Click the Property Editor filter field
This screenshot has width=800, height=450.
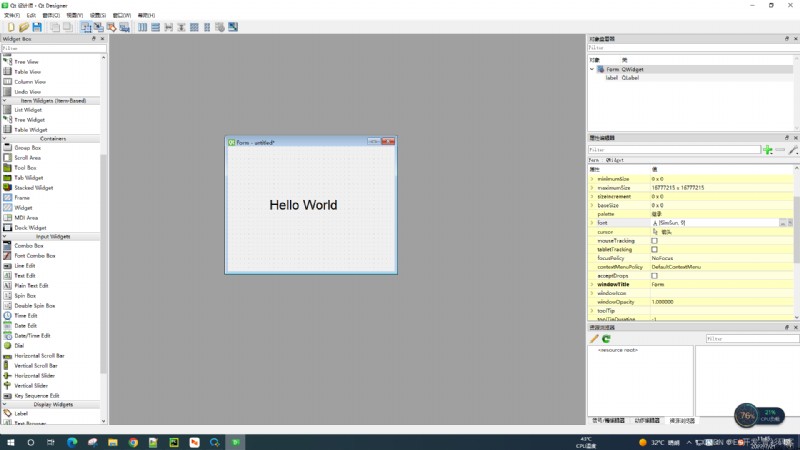click(x=674, y=149)
